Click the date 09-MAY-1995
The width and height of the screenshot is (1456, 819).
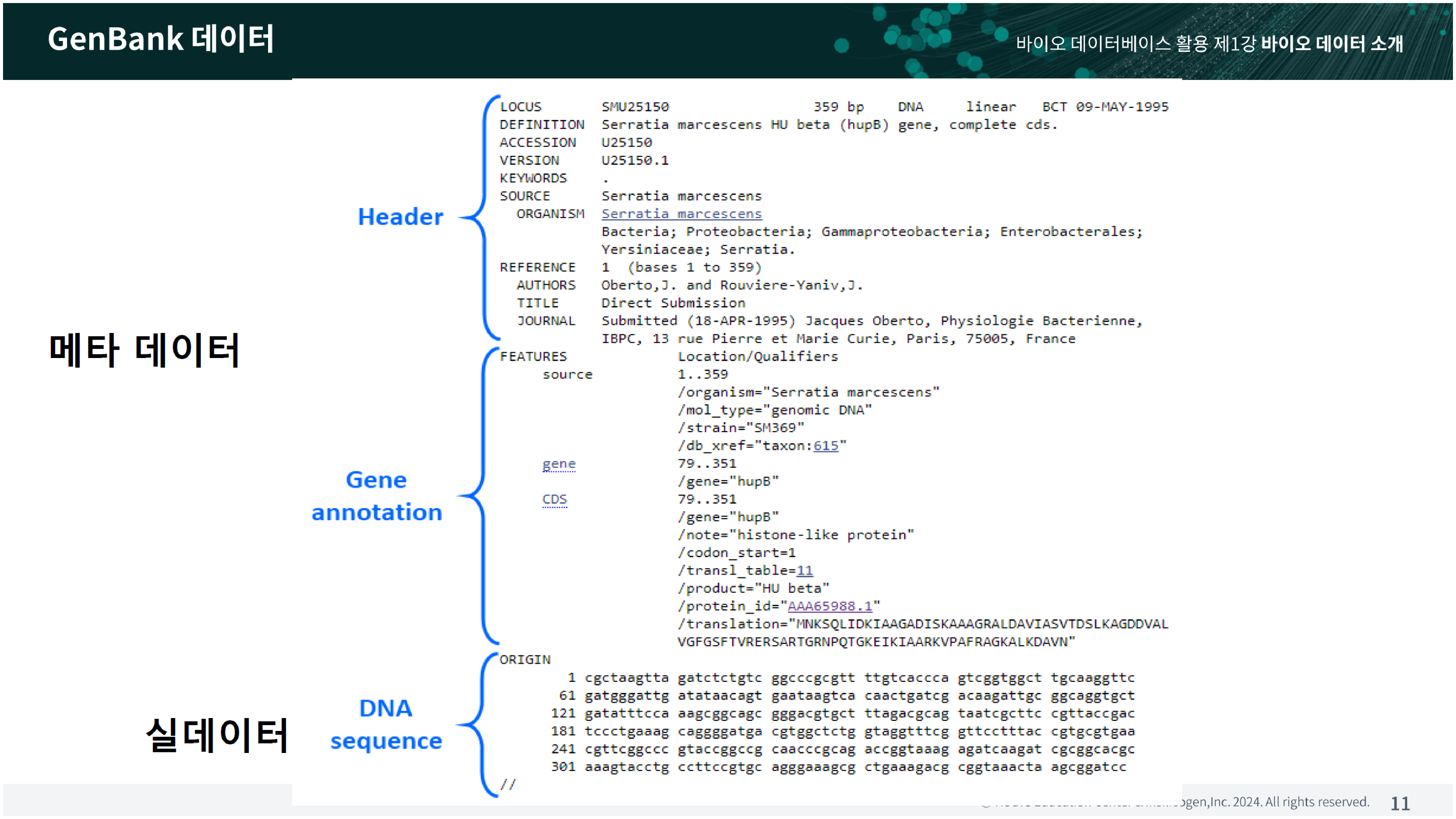1122,107
